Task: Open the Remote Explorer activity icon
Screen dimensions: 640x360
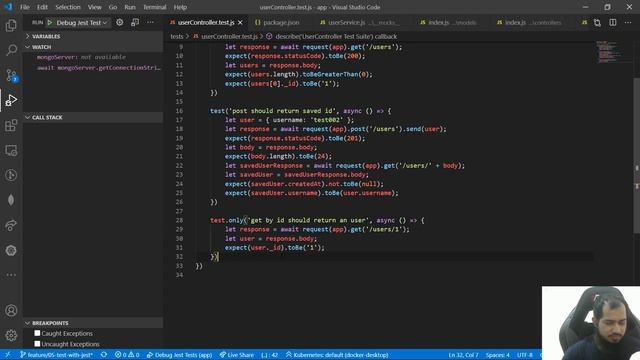Action: pyautogui.click(x=11, y=150)
